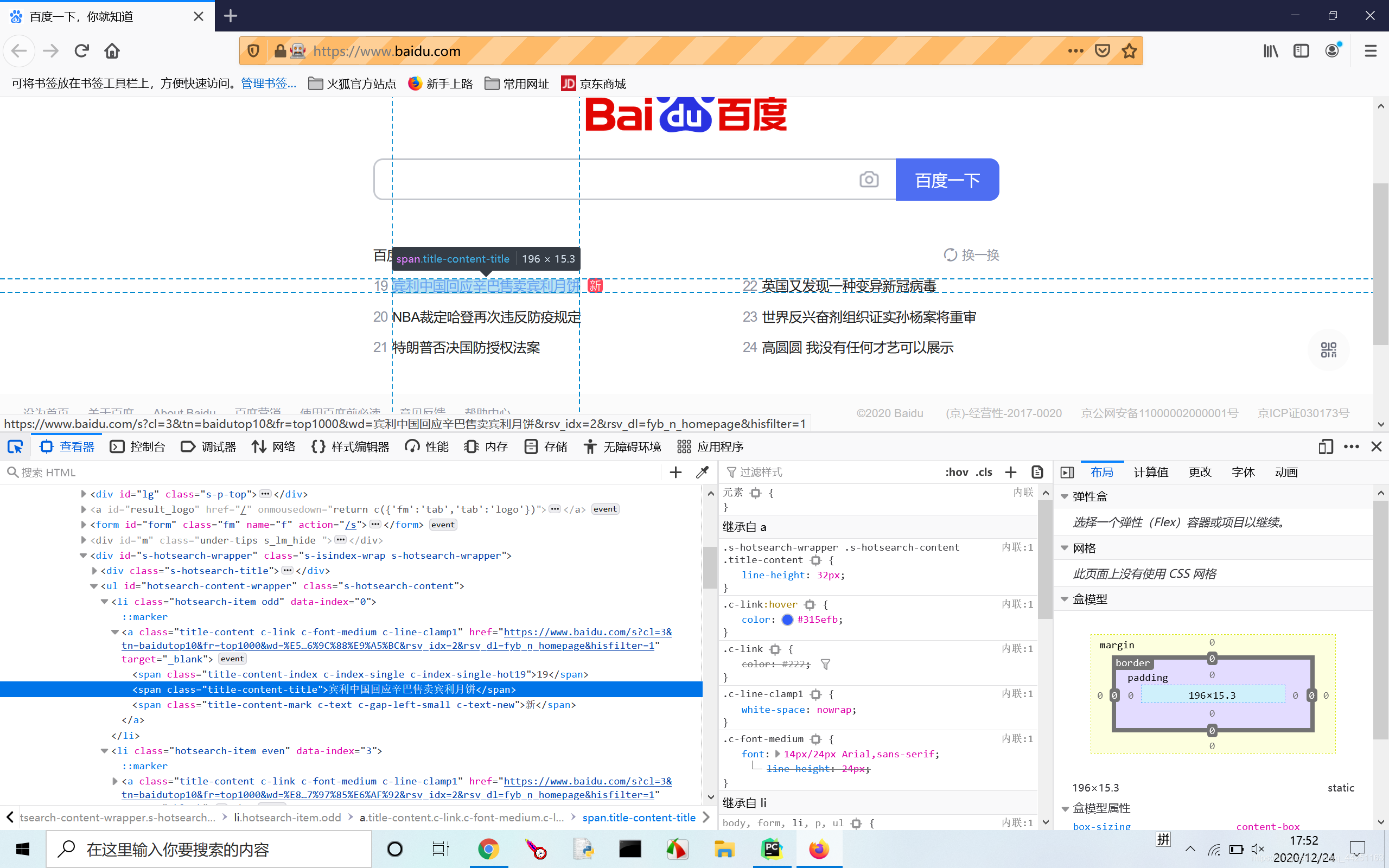Click the 过滤样式 filter field

[830, 473]
